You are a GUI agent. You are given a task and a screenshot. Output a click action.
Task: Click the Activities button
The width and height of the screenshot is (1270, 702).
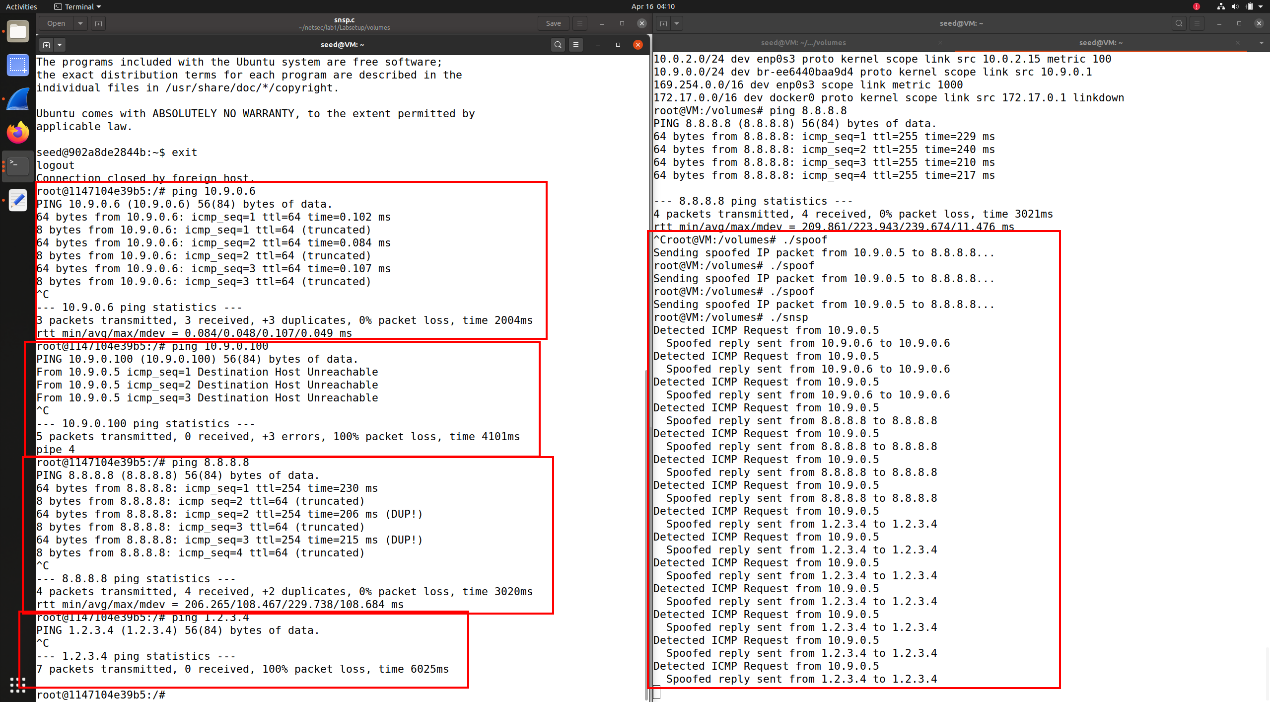point(22,6)
